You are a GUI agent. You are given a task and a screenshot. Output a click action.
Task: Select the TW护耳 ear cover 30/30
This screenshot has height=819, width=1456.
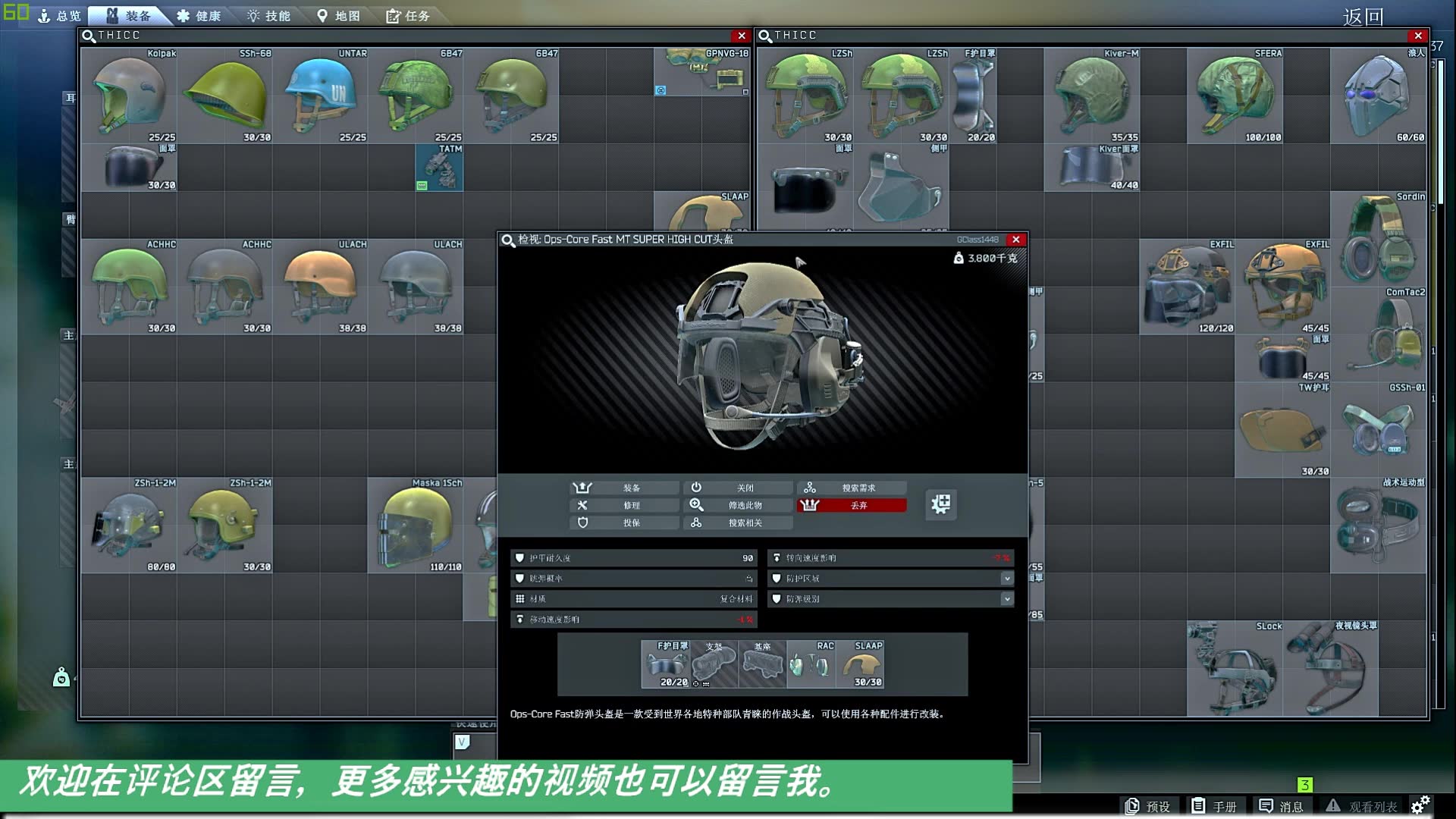tap(1283, 430)
